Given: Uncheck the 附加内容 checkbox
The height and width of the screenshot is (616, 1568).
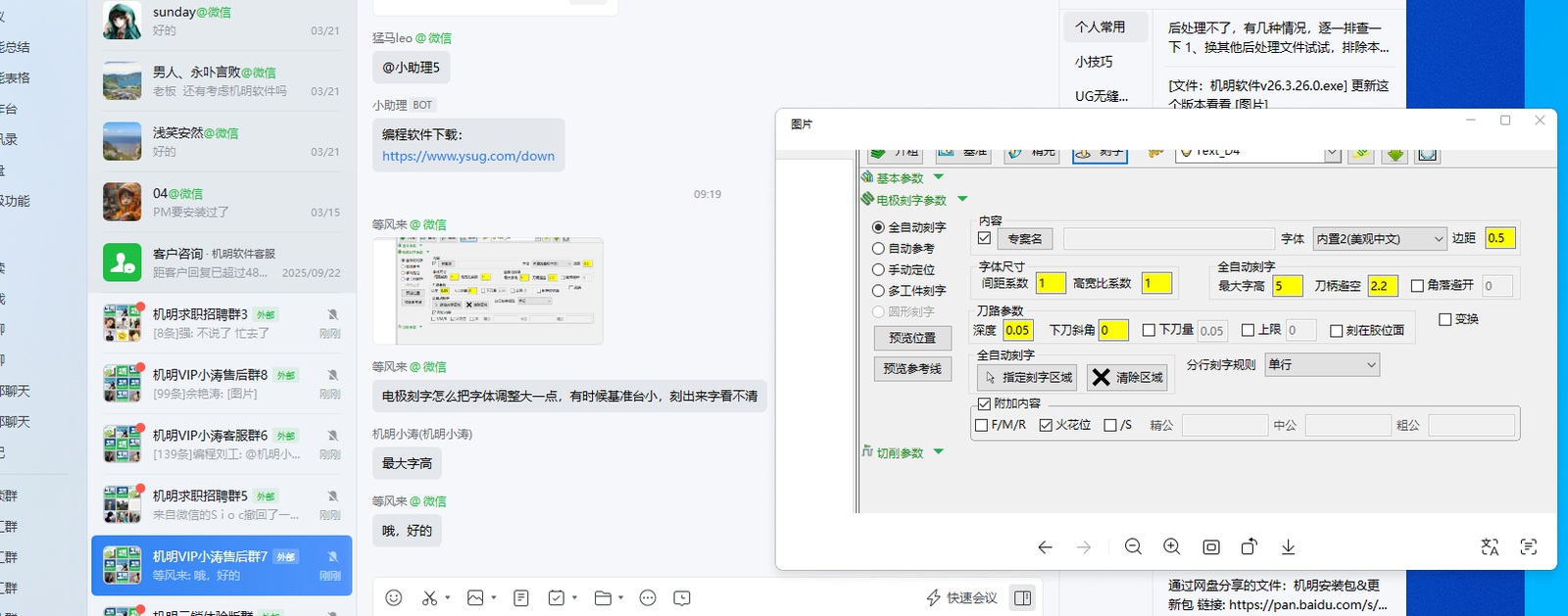Looking at the screenshot, I should (984, 403).
